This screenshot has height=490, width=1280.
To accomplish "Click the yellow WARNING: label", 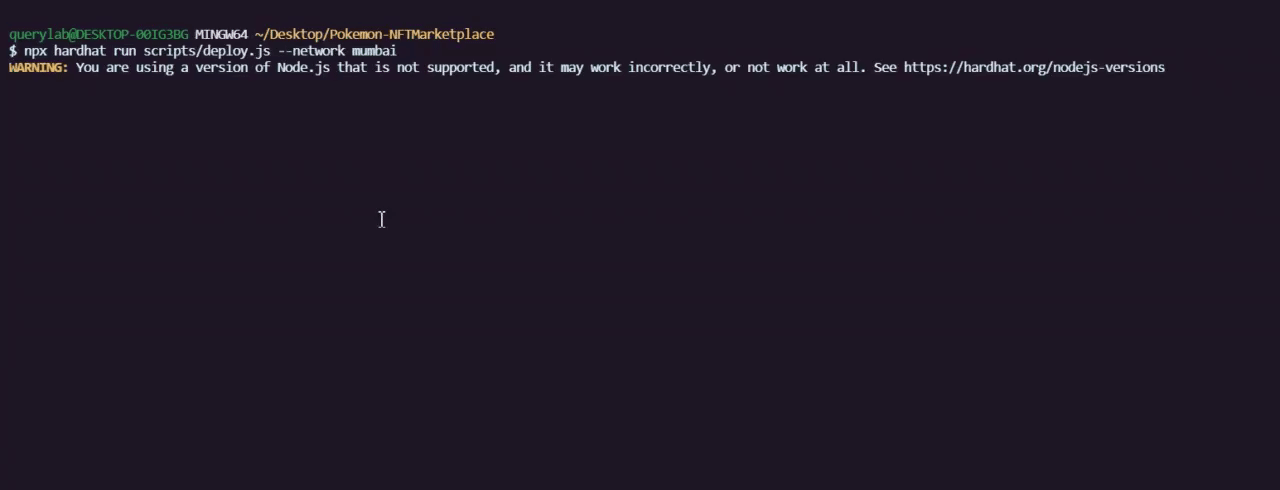I will pyautogui.click(x=38, y=67).
